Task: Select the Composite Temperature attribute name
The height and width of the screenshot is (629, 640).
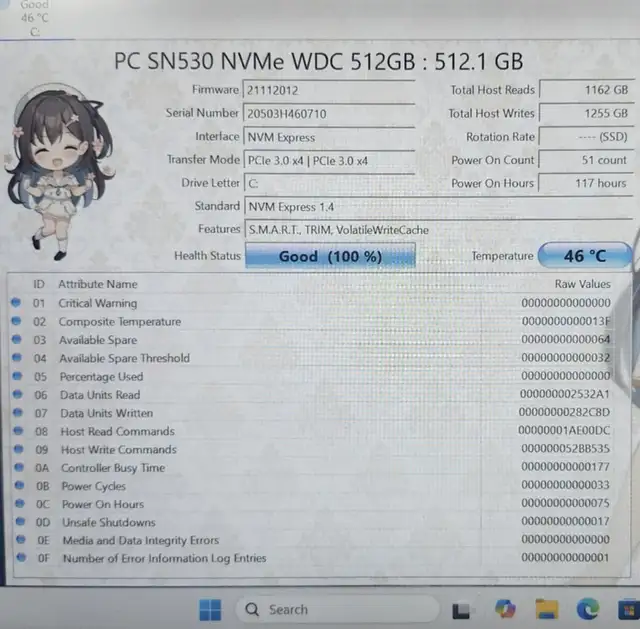Action: pyautogui.click(x=120, y=321)
